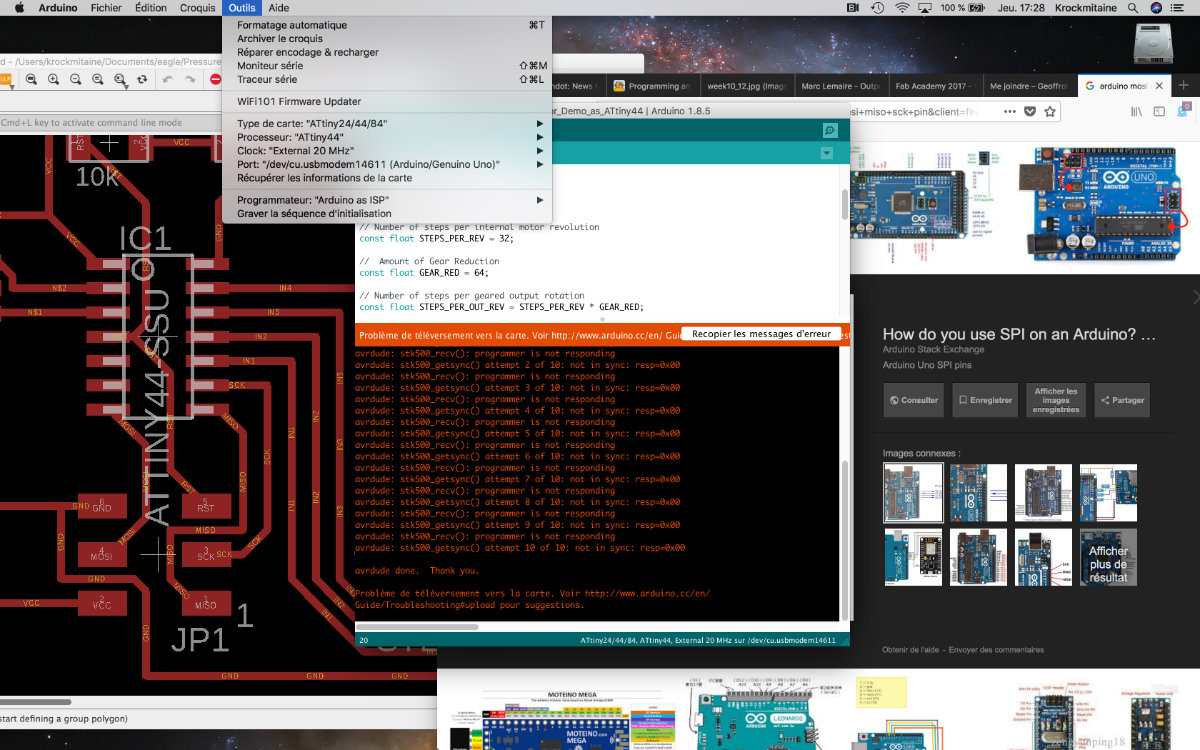Click EAGLE horizontal scrollbar at bottom
The image size is (1200, 750).
36,703
